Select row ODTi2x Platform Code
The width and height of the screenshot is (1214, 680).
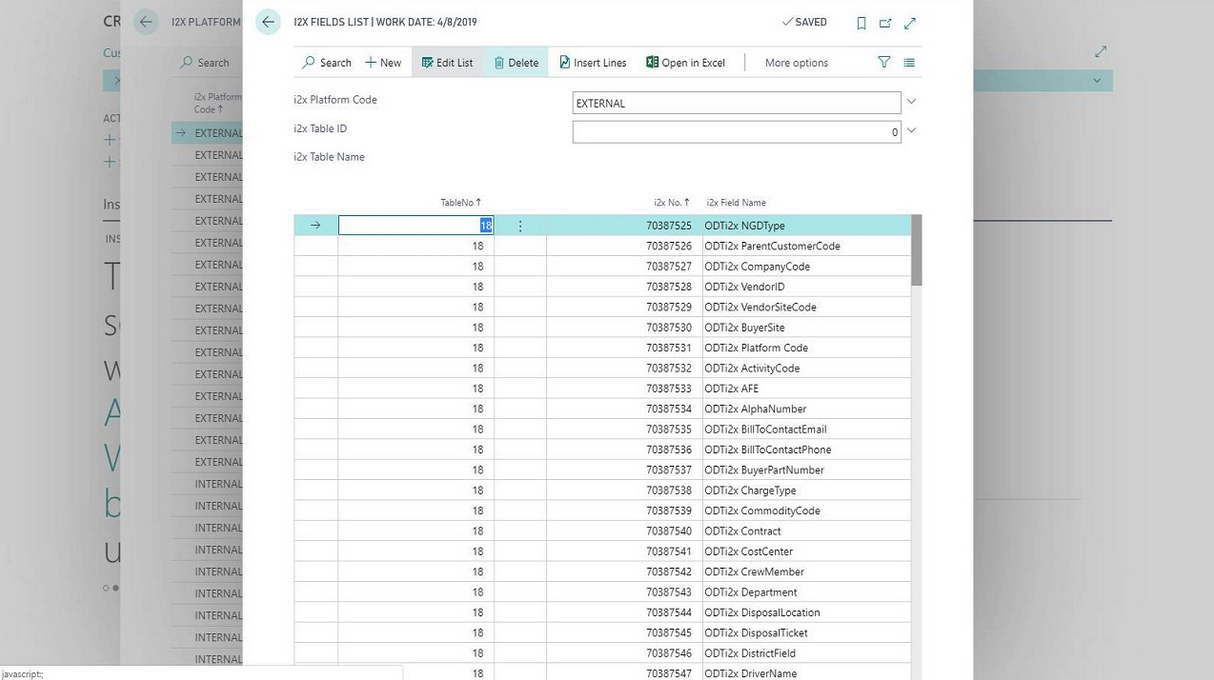[x=602, y=348]
